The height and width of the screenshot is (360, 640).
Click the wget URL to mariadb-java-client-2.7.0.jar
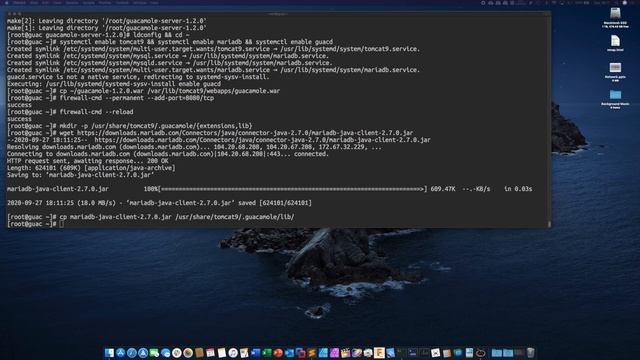click(245, 133)
